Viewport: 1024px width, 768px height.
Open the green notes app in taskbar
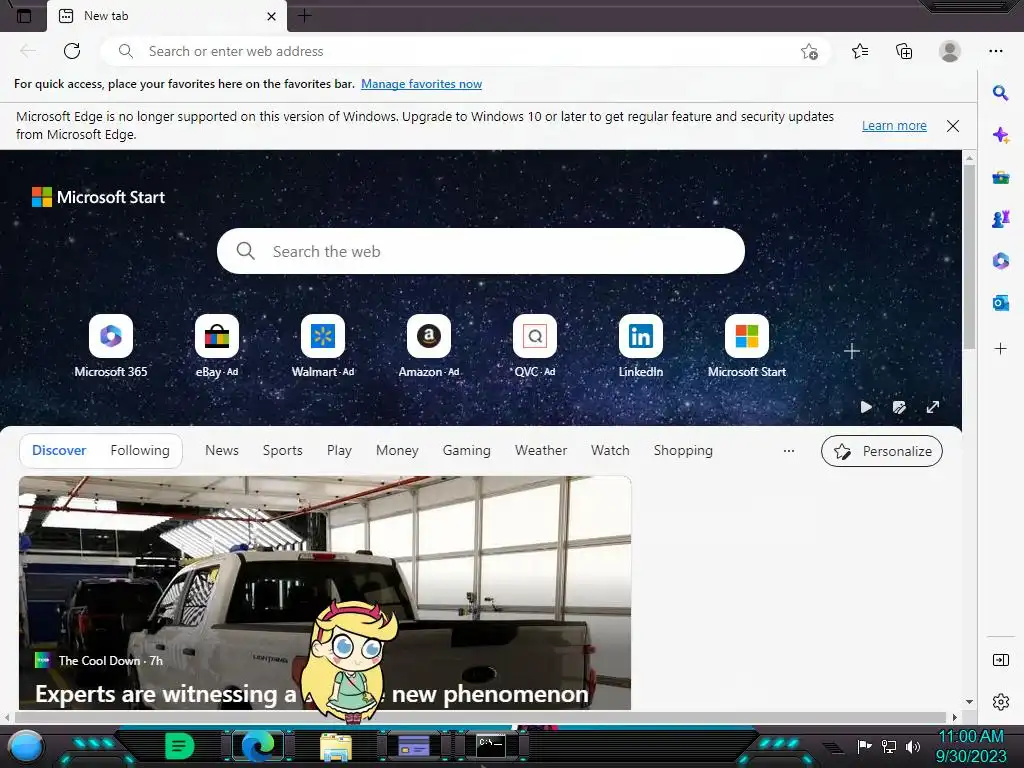(179, 746)
